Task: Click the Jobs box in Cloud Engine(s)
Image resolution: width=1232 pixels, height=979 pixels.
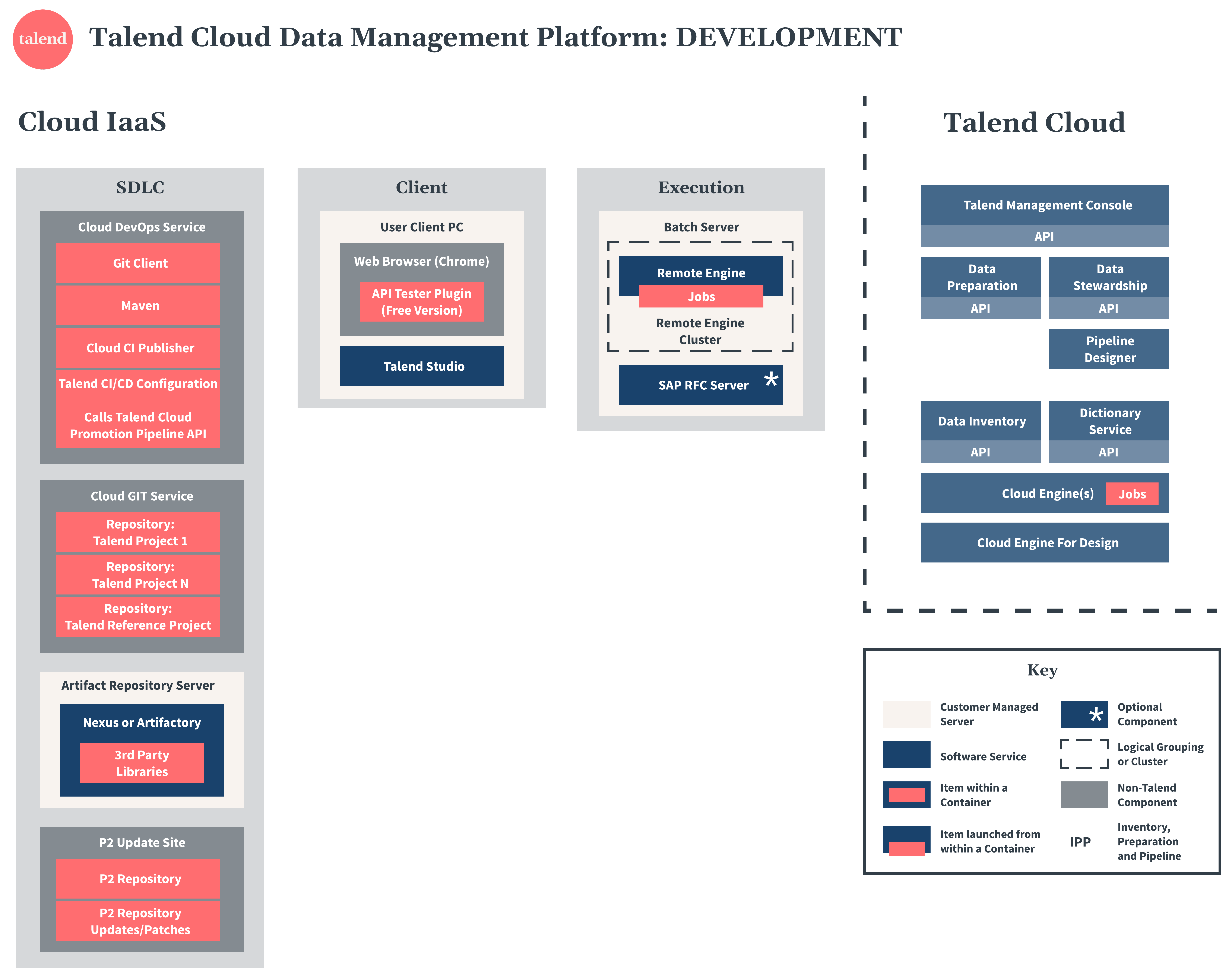Action: pos(1132,494)
